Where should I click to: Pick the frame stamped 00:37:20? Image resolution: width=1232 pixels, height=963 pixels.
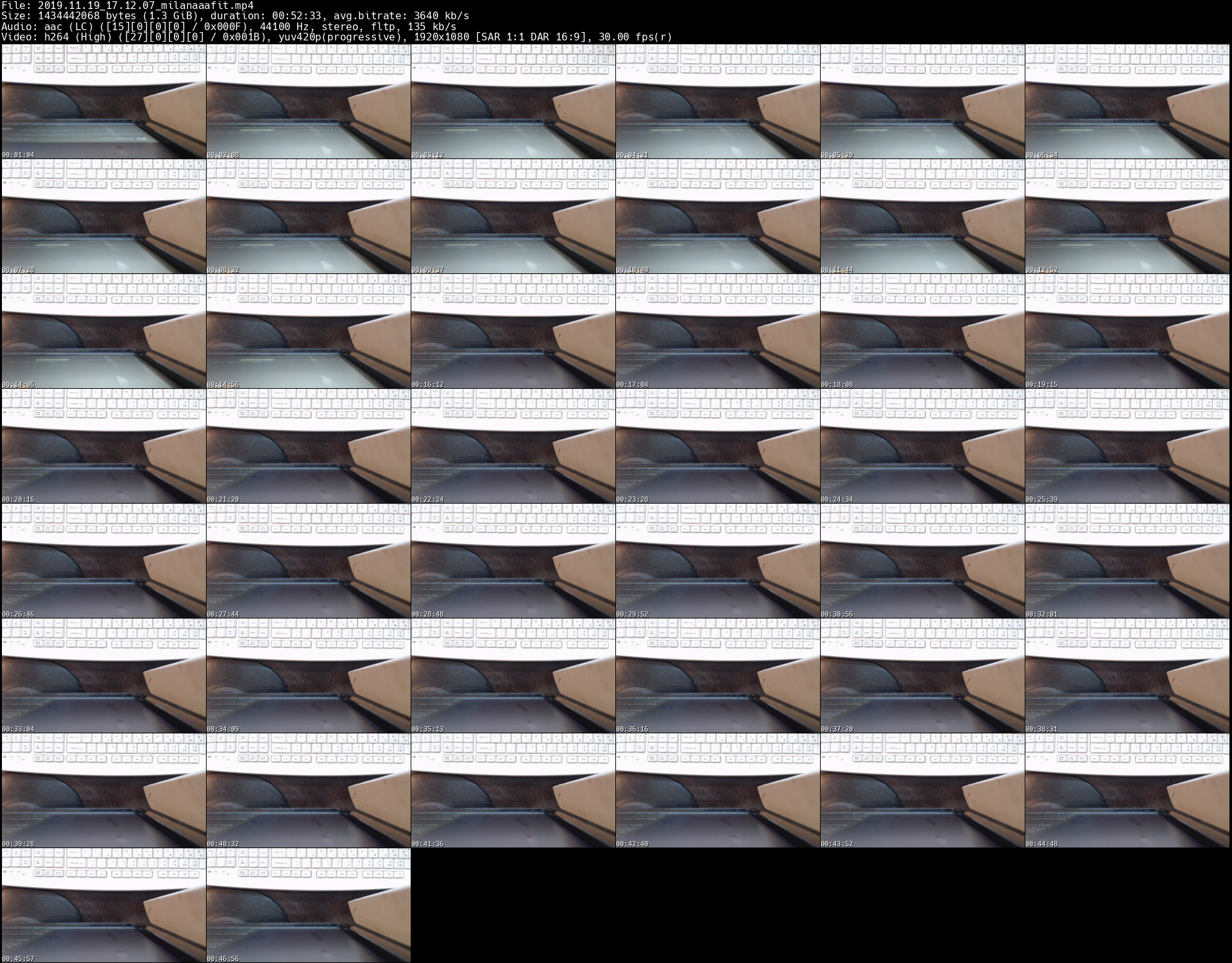tap(922, 676)
